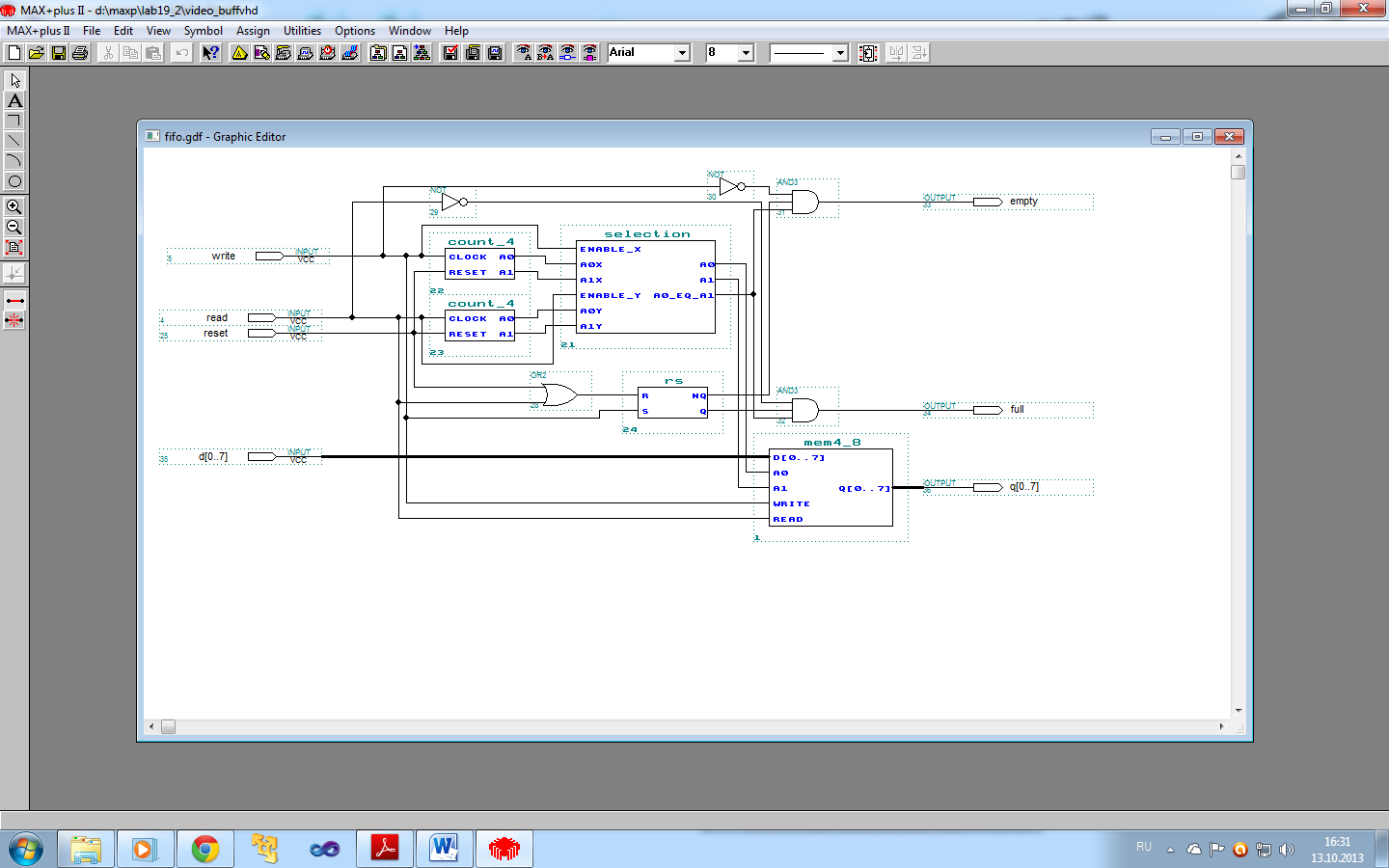Launch Google Chrome from taskbar
The width and height of the screenshot is (1389, 868).
(x=204, y=850)
